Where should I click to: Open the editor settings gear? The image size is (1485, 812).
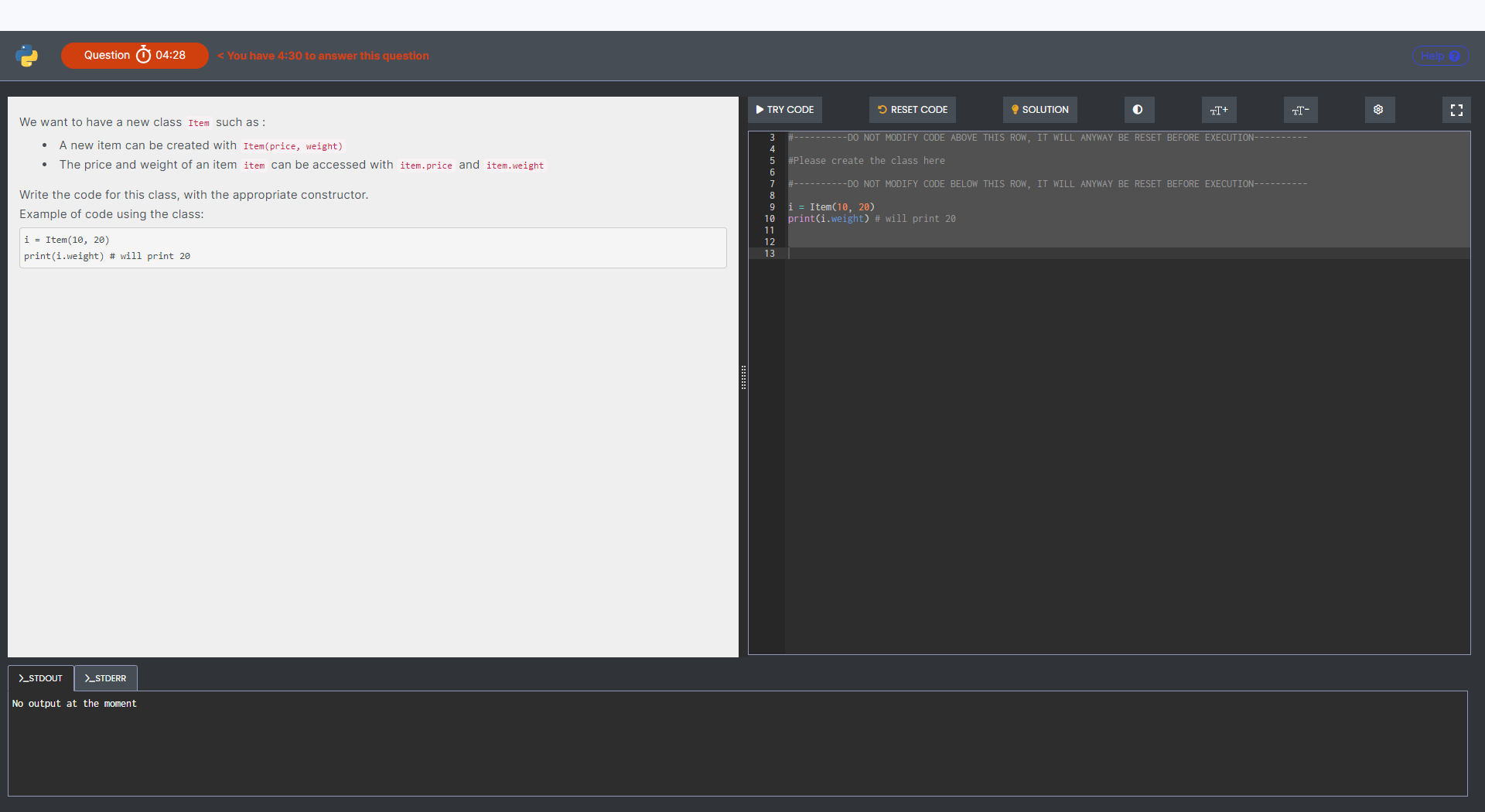tap(1378, 110)
